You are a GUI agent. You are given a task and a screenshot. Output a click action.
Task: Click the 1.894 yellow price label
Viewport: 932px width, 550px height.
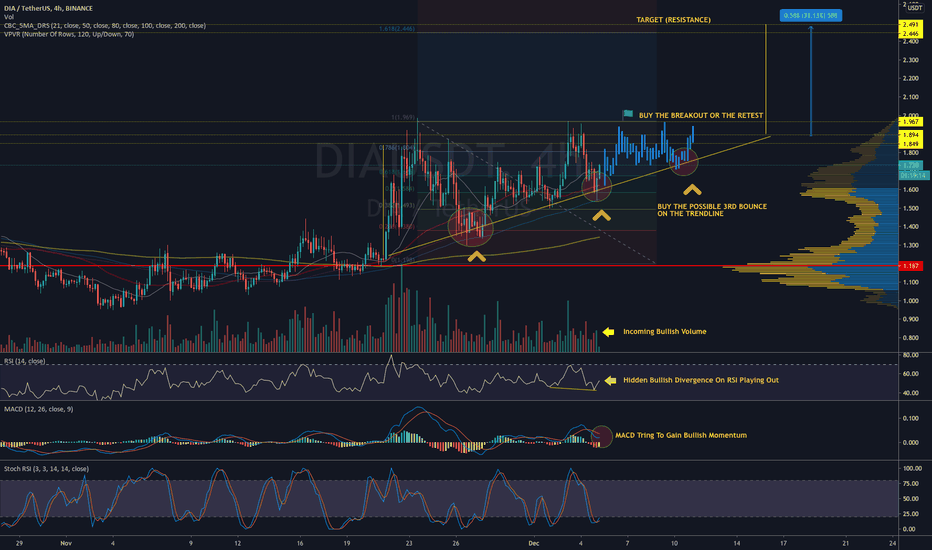click(911, 135)
